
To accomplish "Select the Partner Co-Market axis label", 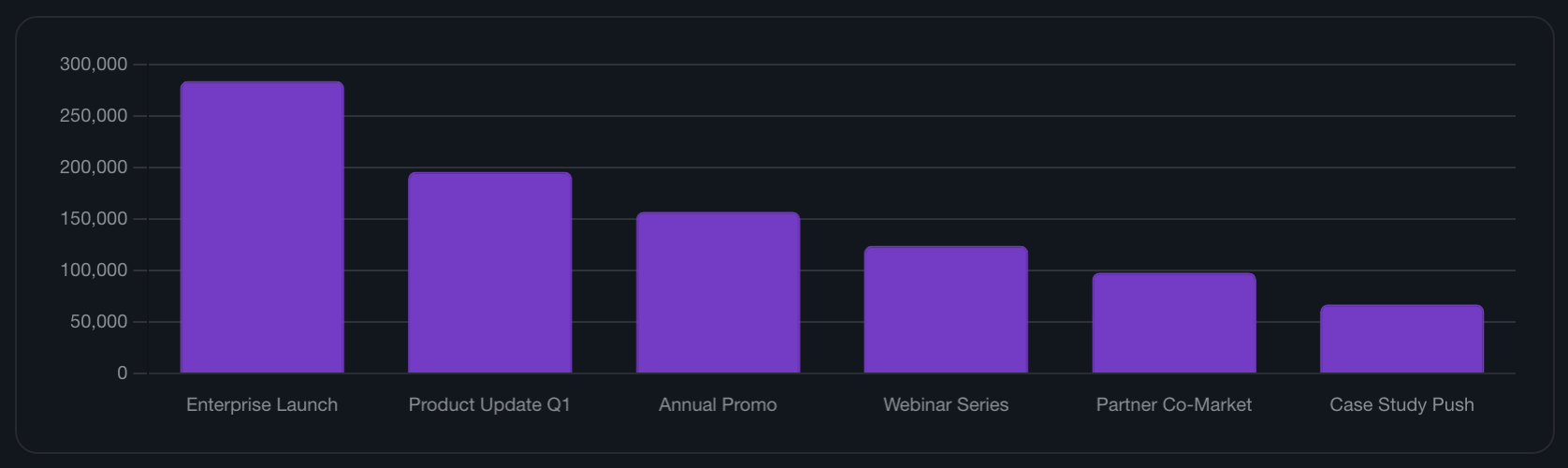I will 1173,404.
